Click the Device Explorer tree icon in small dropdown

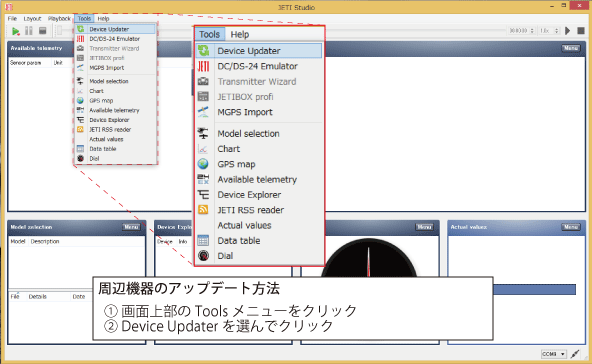(80, 120)
